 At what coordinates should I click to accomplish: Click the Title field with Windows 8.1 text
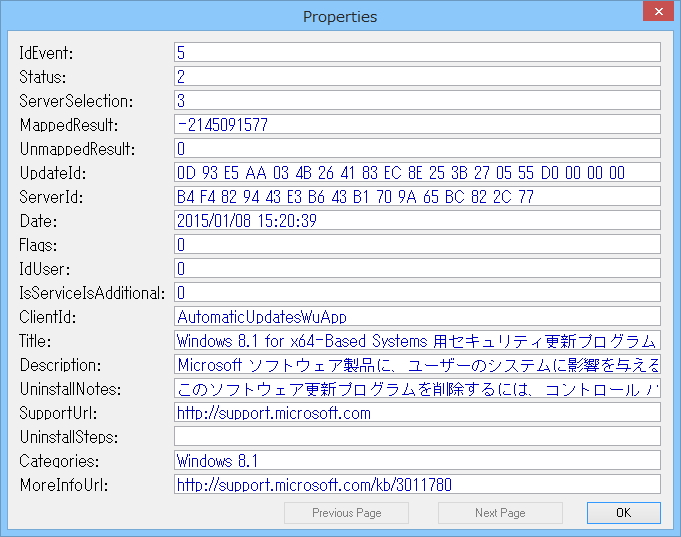pyautogui.click(x=417, y=341)
